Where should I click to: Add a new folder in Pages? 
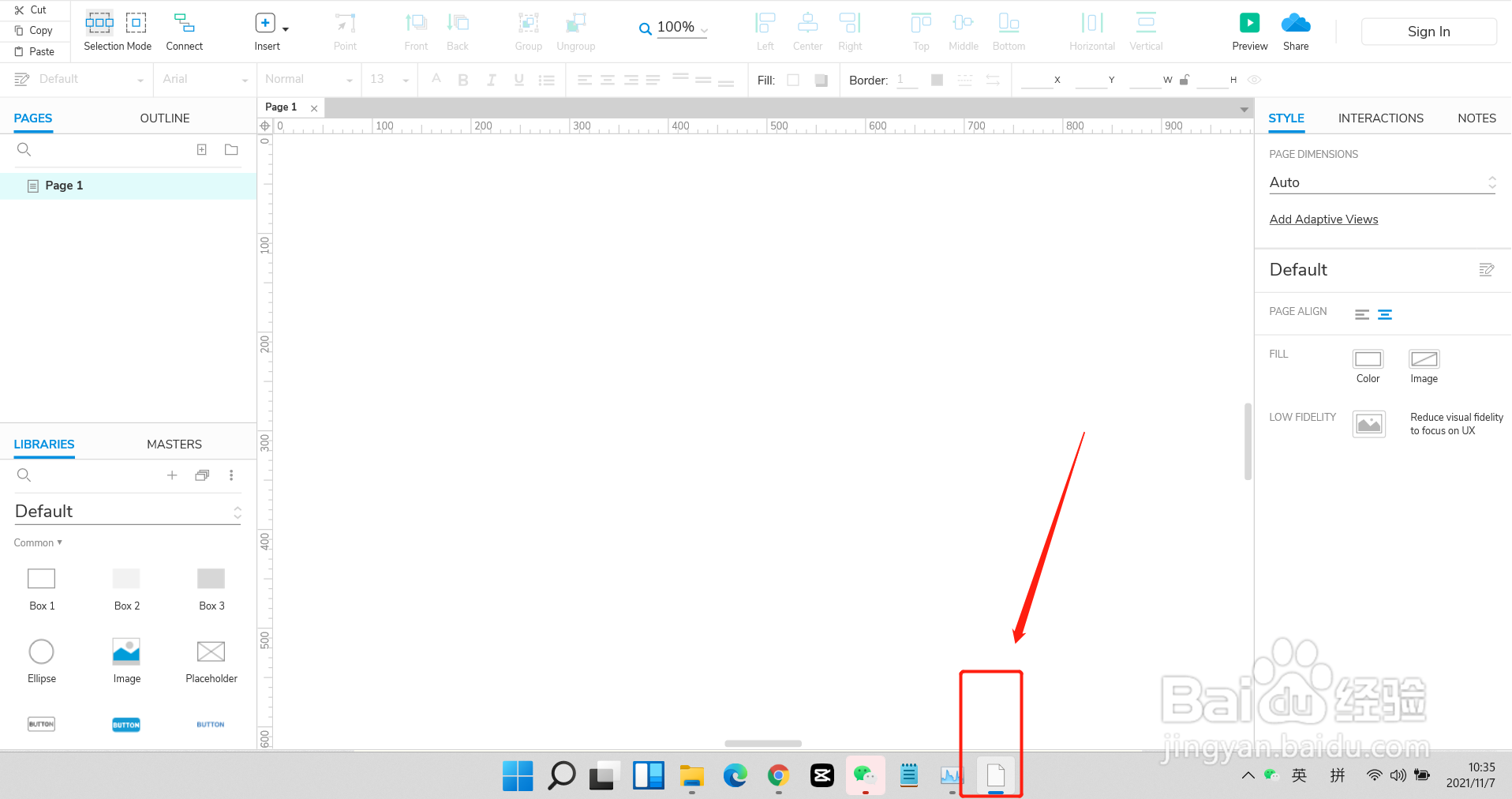231,149
